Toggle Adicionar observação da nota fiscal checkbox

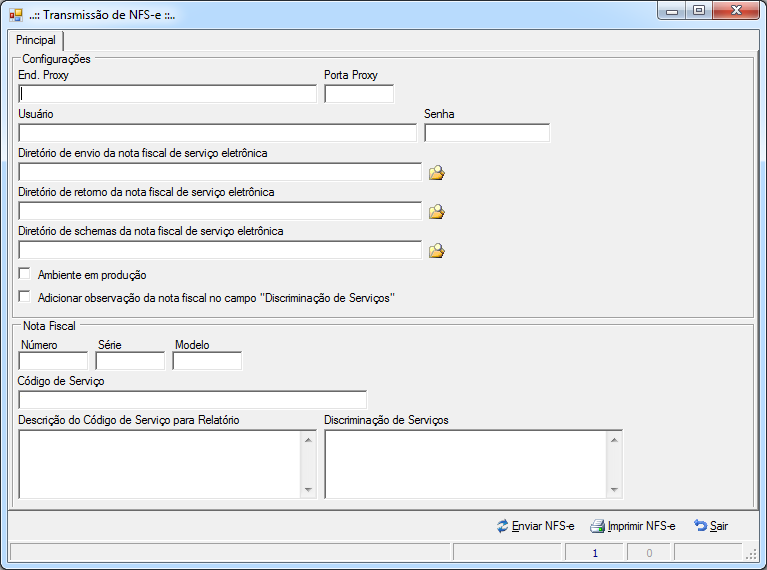pyautogui.click(x=24, y=296)
